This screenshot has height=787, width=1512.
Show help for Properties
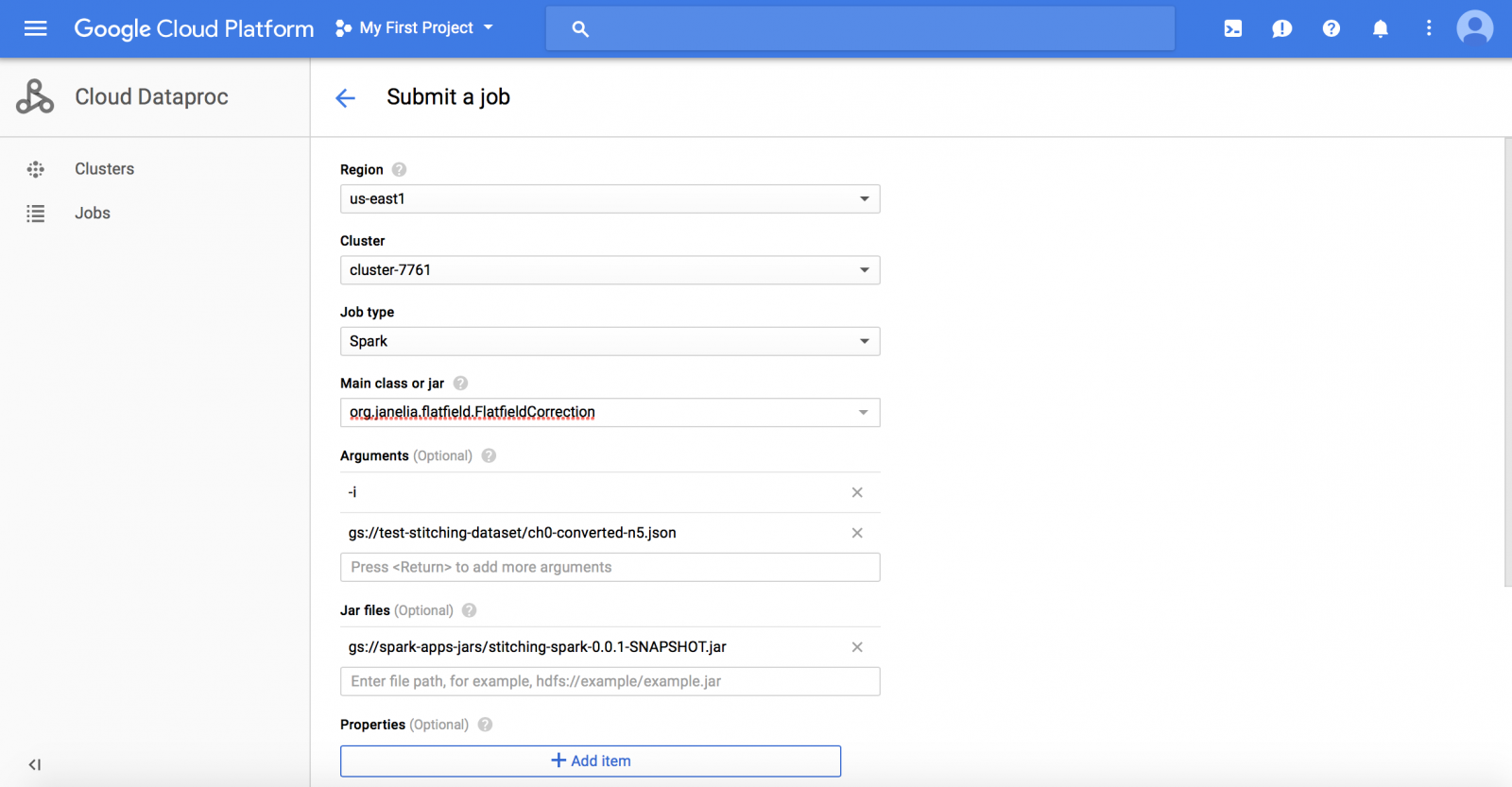pos(485,725)
